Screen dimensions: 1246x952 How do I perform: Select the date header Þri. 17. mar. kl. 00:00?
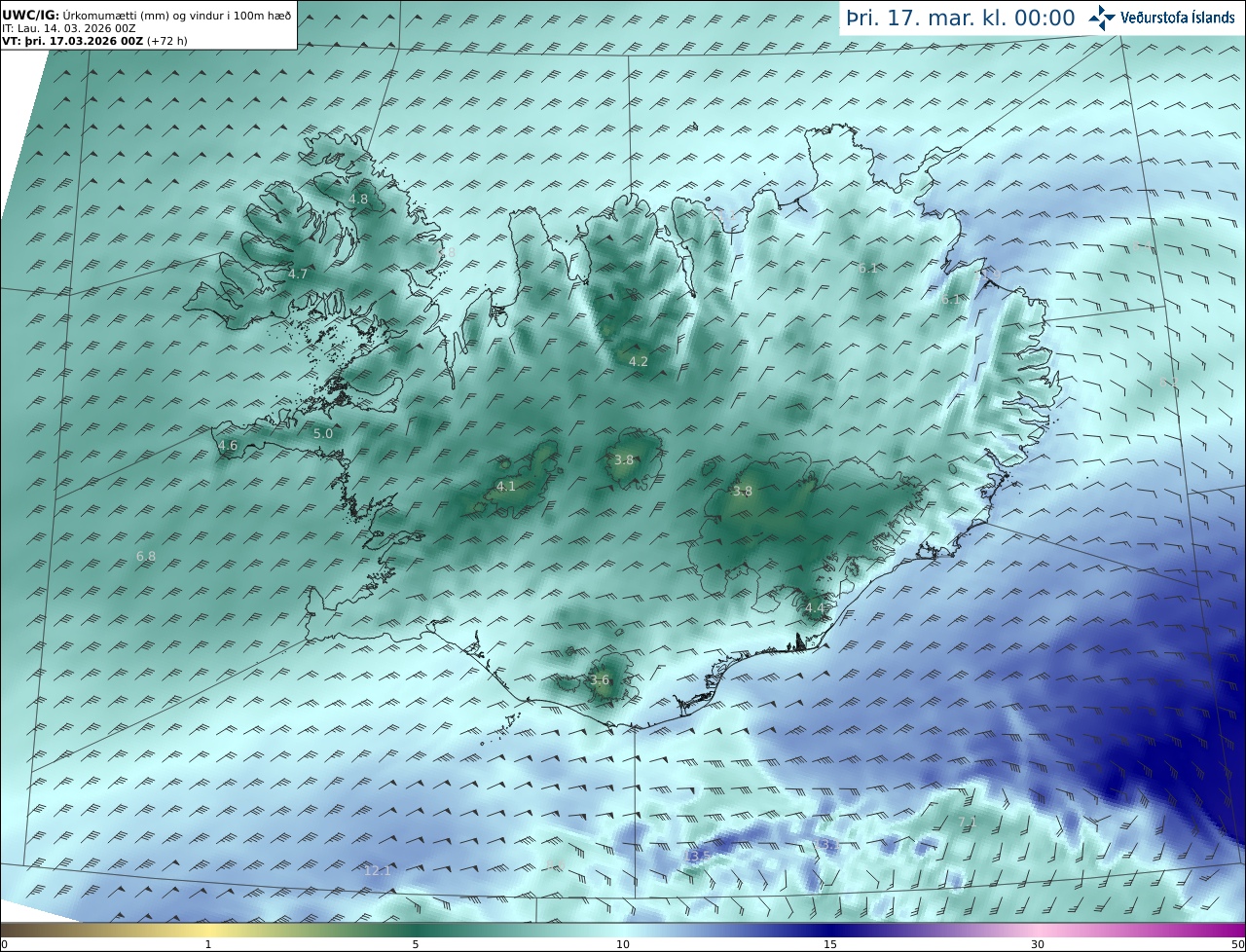(961, 18)
